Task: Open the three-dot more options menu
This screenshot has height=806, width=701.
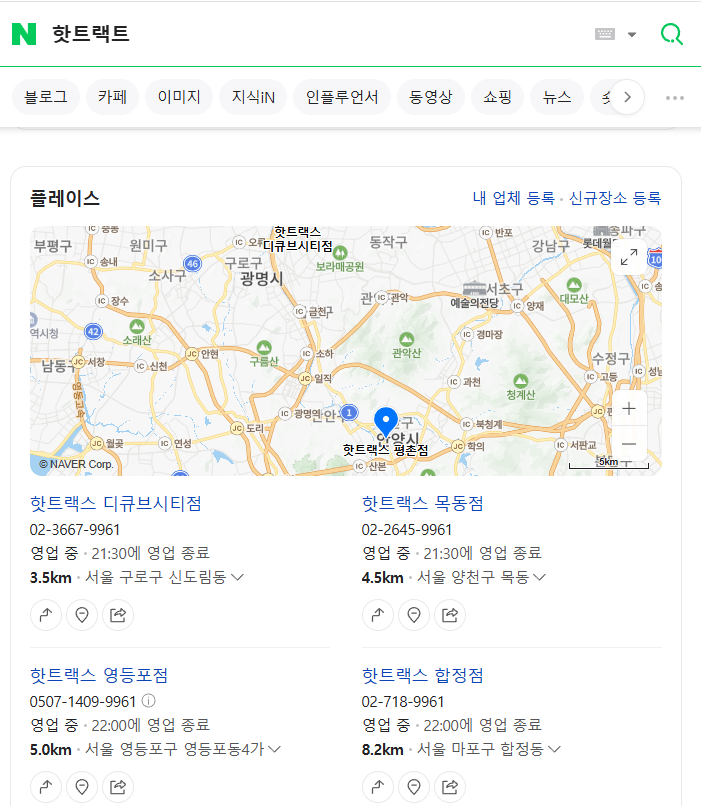Action: (x=674, y=98)
